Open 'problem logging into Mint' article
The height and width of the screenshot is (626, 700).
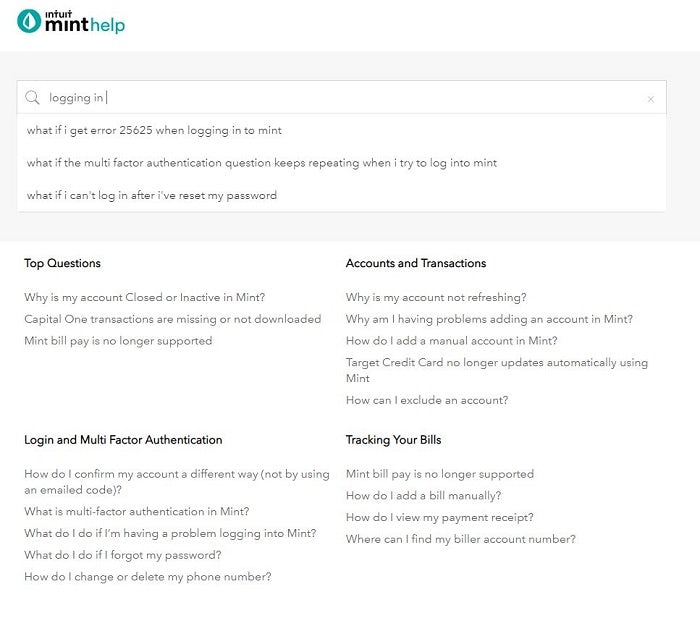(170, 533)
